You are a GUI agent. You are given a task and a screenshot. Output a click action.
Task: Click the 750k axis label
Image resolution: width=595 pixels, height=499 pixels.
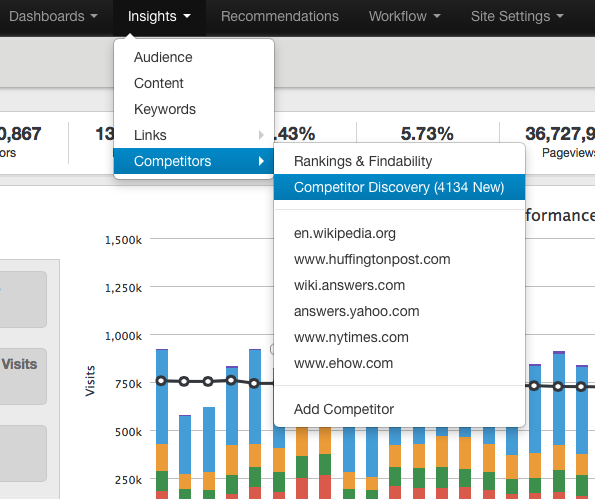tap(128, 384)
